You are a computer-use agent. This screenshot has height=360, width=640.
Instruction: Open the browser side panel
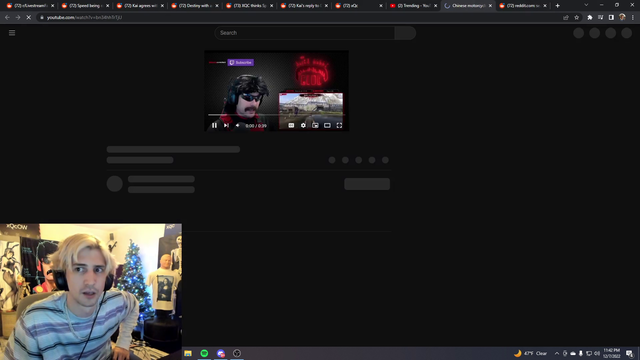611,18
